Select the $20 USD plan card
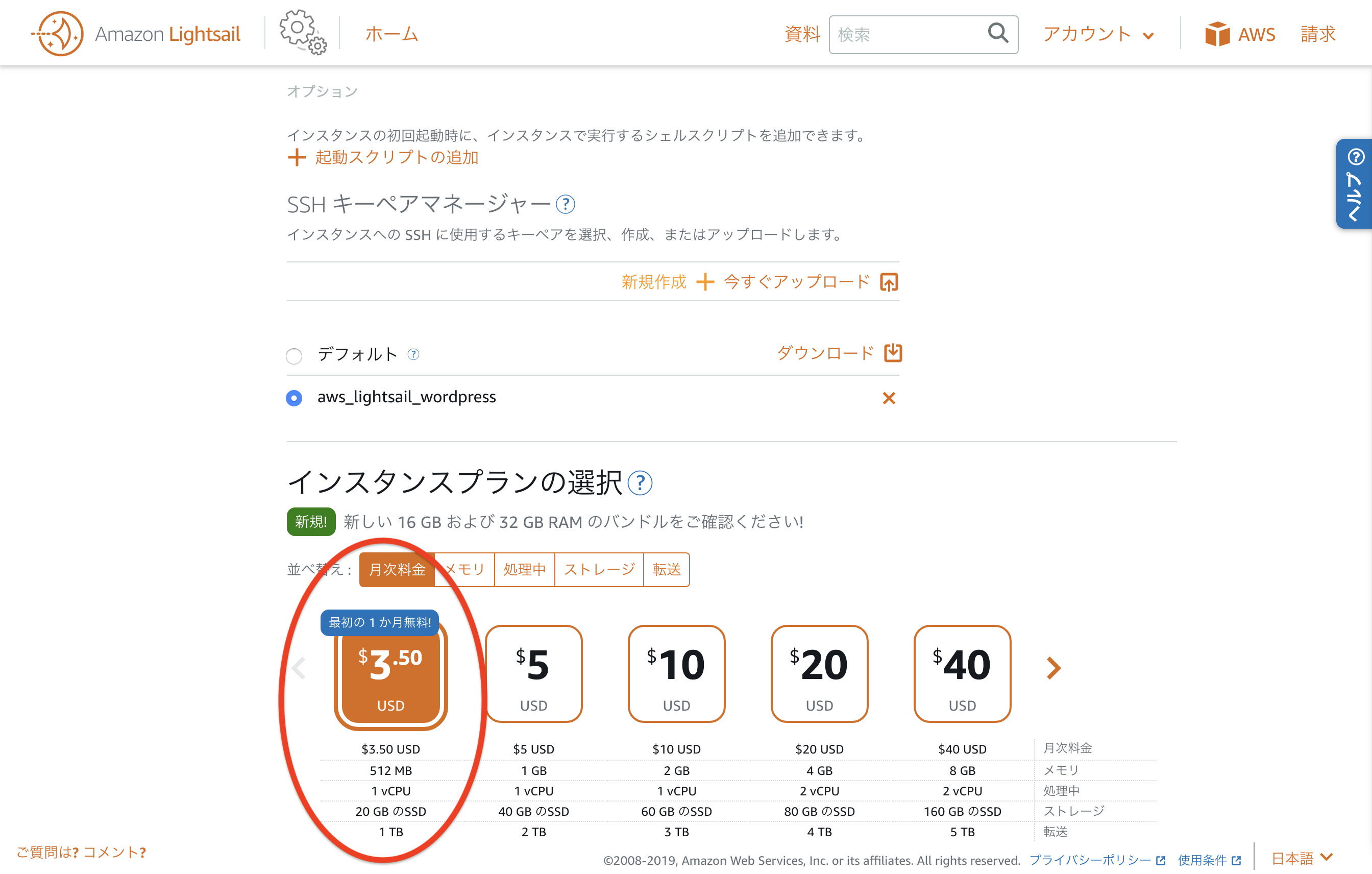The image size is (1372, 874). (819, 674)
